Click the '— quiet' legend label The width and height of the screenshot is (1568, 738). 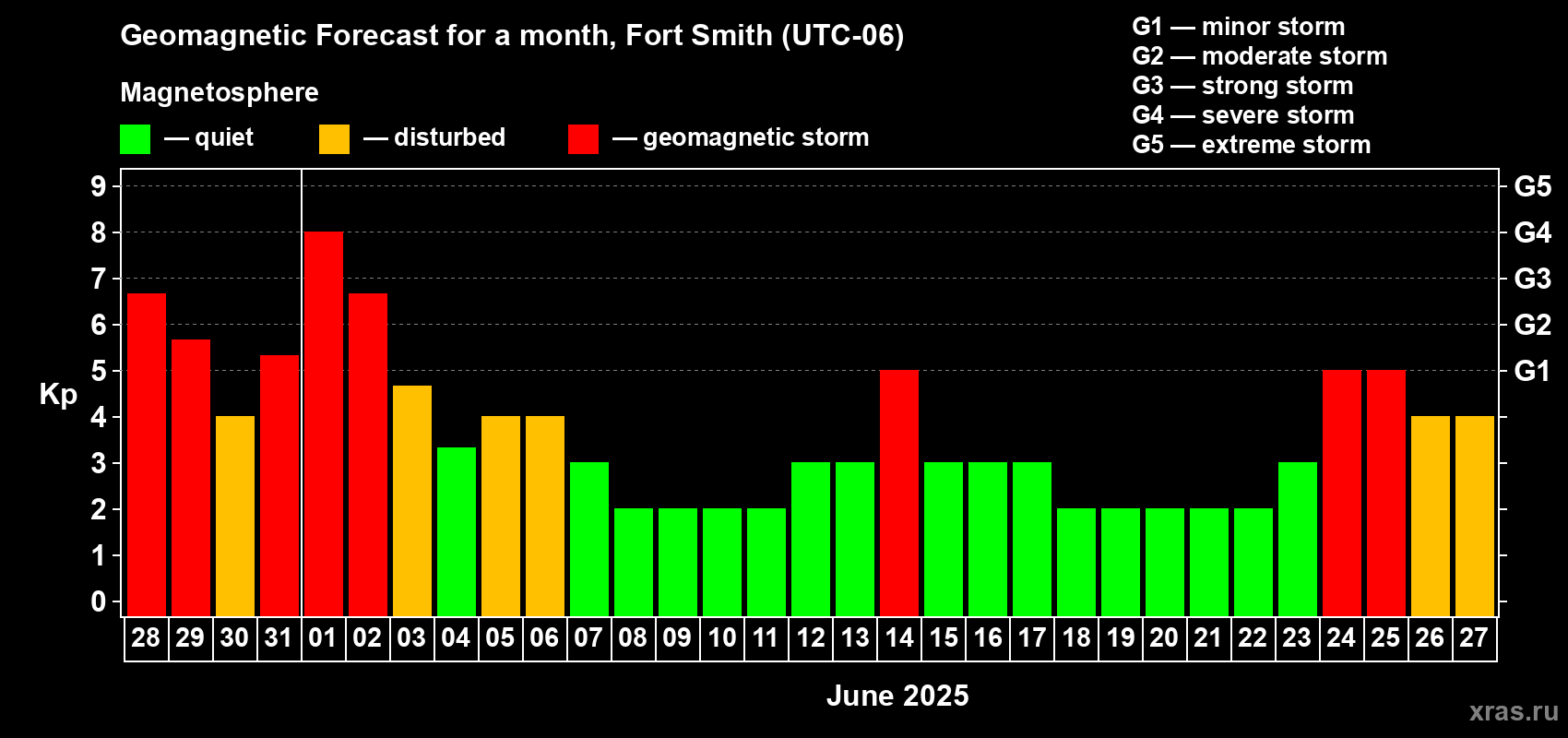[208, 138]
